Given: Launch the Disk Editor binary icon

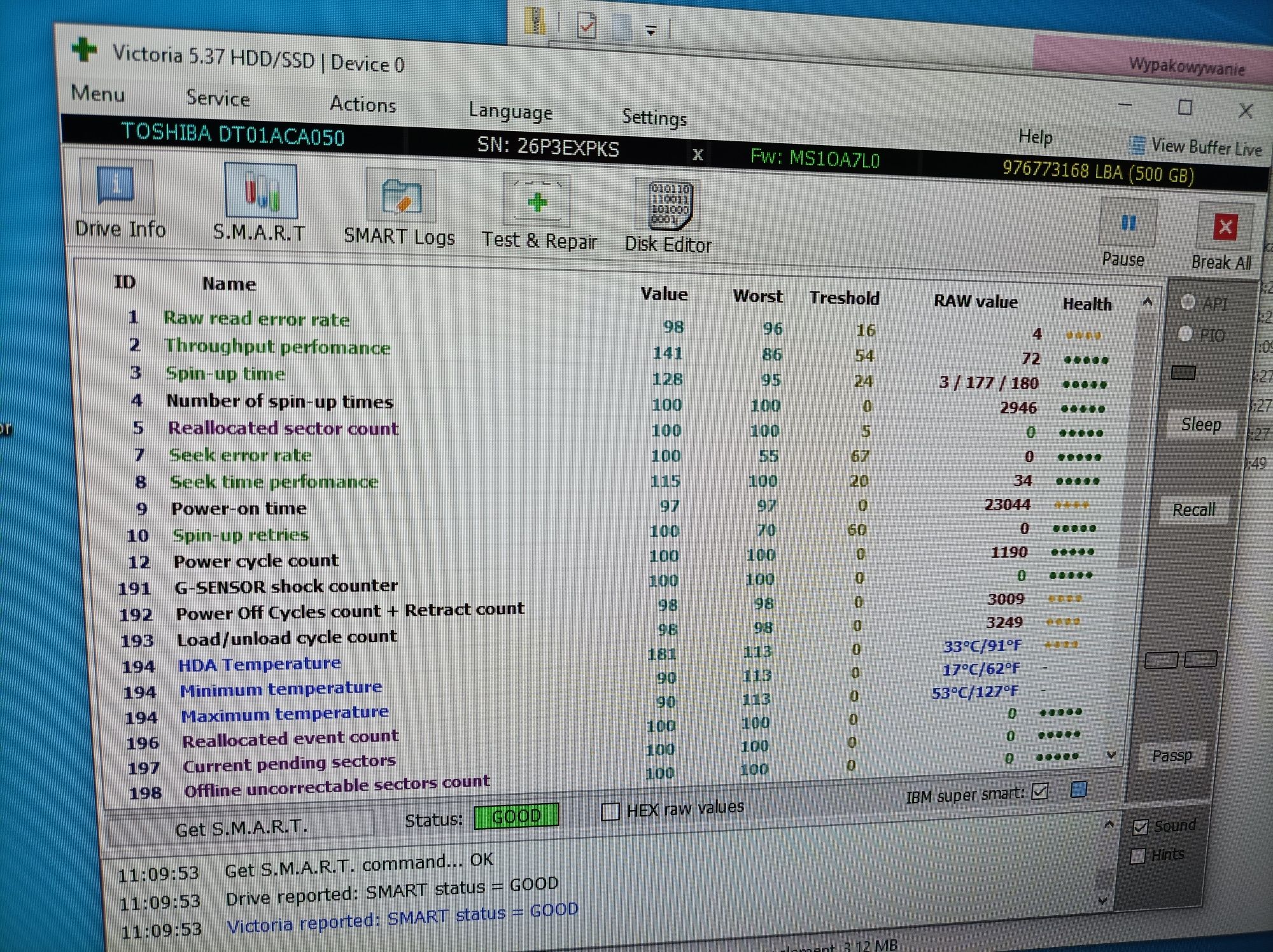Looking at the screenshot, I should pyautogui.click(x=670, y=205).
